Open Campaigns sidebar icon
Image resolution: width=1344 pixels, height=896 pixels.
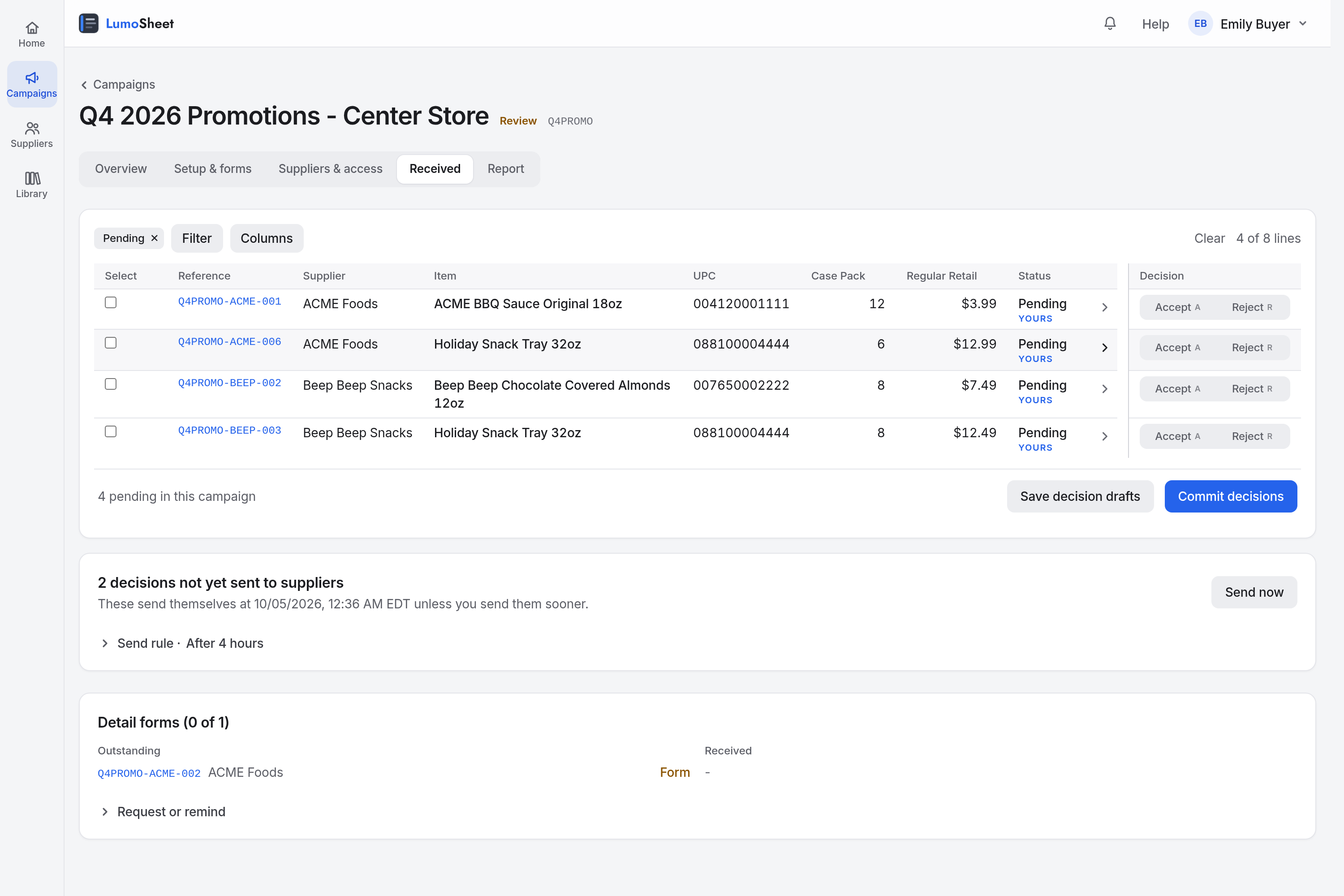click(x=31, y=84)
